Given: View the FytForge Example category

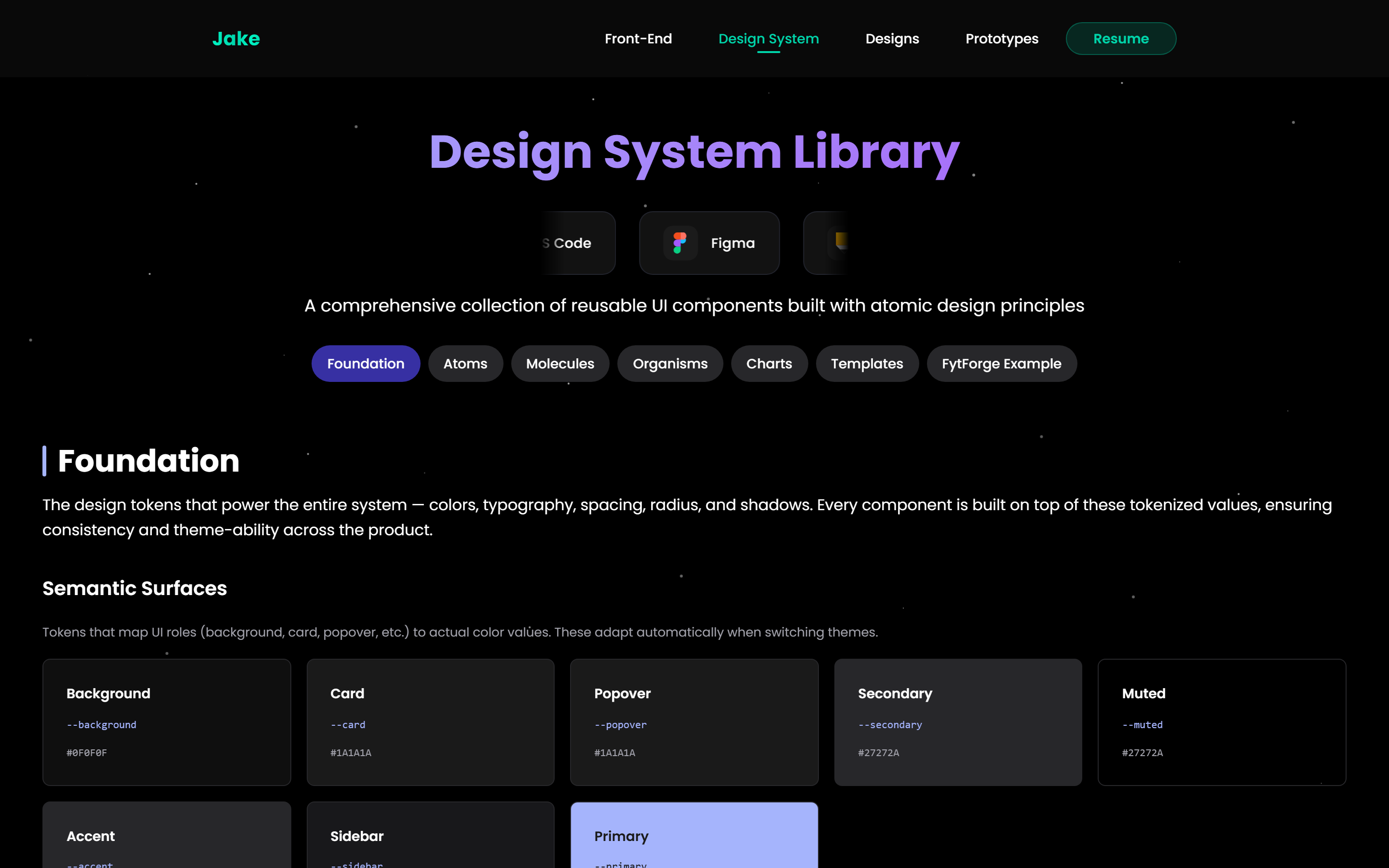Looking at the screenshot, I should click(1001, 364).
